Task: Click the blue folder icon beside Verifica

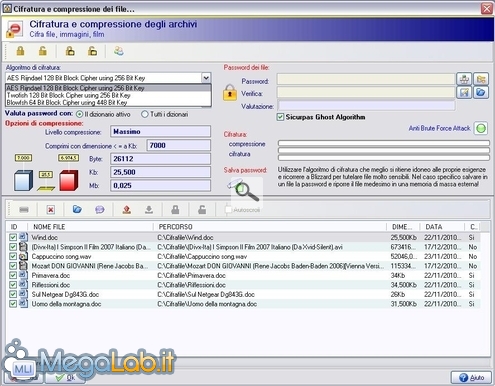Action: [481, 92]
